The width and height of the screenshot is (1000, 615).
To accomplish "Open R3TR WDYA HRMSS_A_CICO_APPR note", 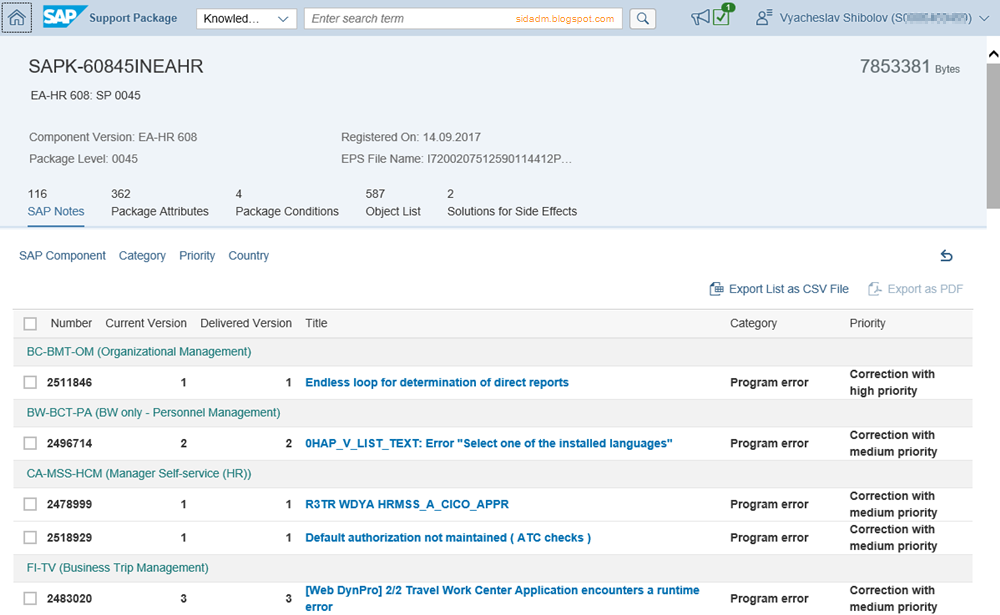I will coord(407,504).
